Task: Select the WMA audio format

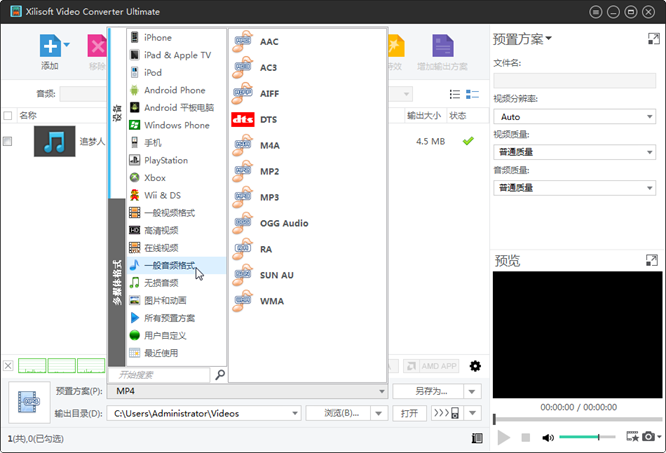Action: 272,301
